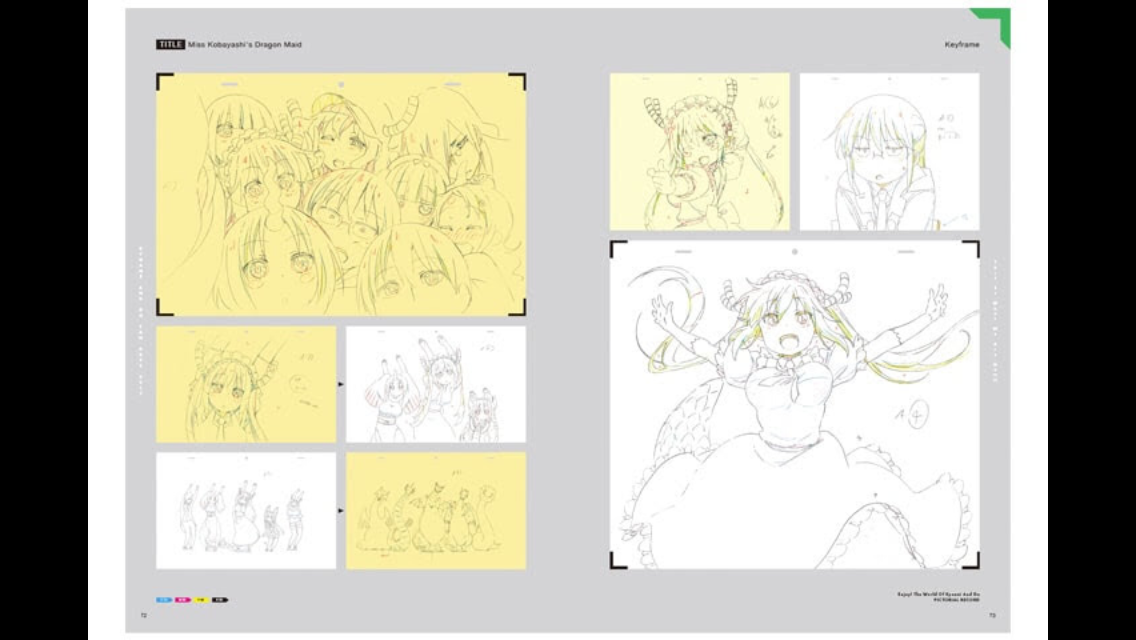Image resolution: width=1136 pixels, height=640 pixels.
Task: Select the yellow color tag
Action: (x=201, y=600)
